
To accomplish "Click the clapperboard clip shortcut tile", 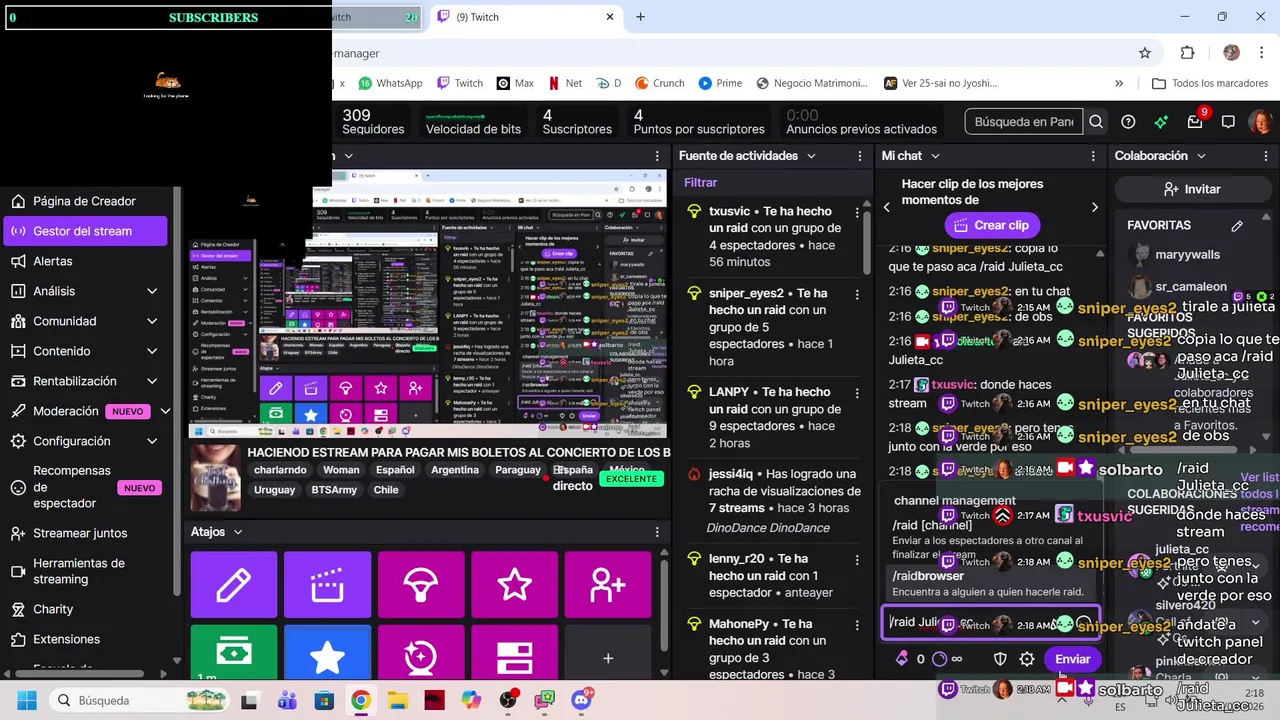I will pyautogui.click(x=327, y=585).
